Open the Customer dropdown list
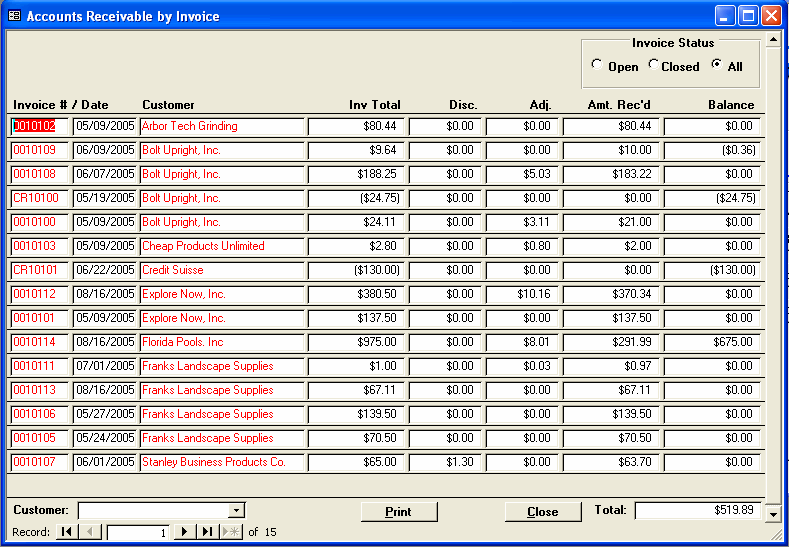The width and height of the screenshot is (789, 547). pyautogui.click(x=236, y=511)
